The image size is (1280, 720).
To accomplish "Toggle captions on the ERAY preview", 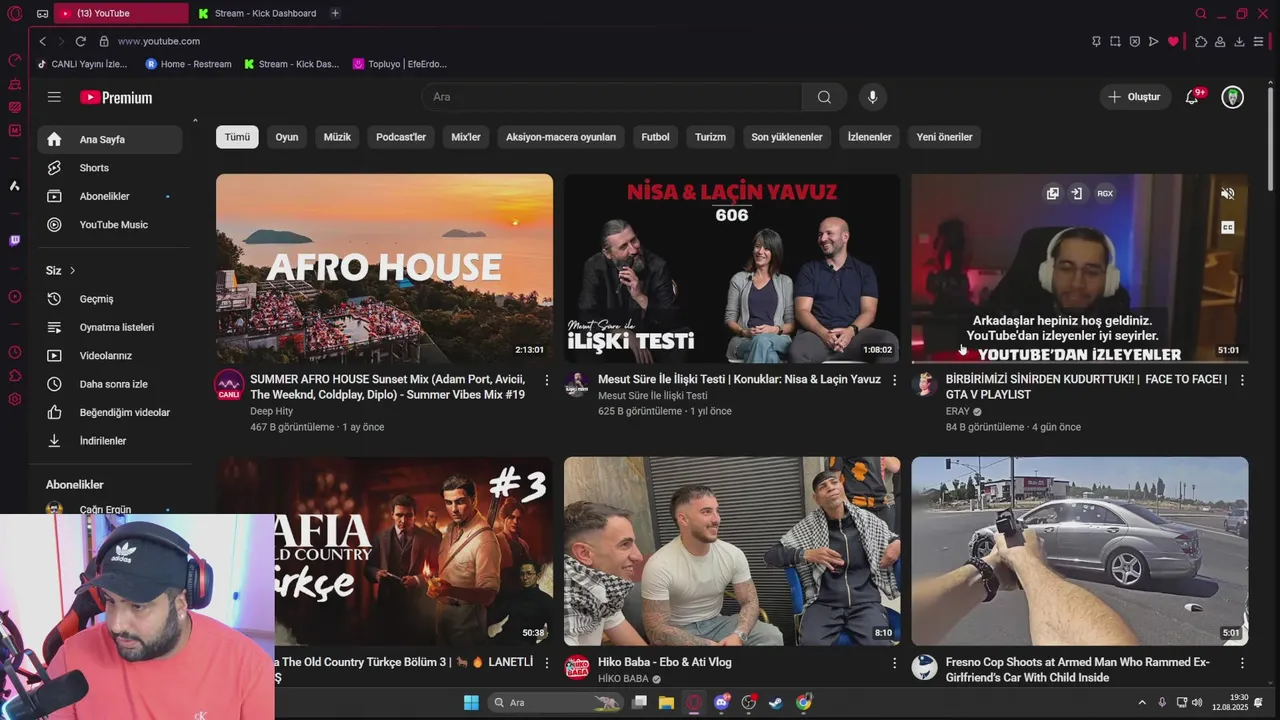I will [1228, 227].
